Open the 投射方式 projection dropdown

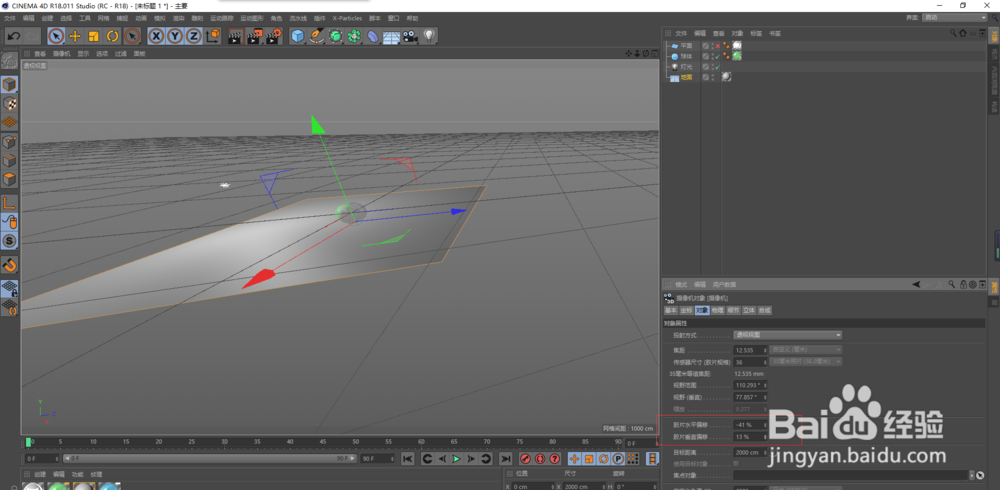click(788, 335)
